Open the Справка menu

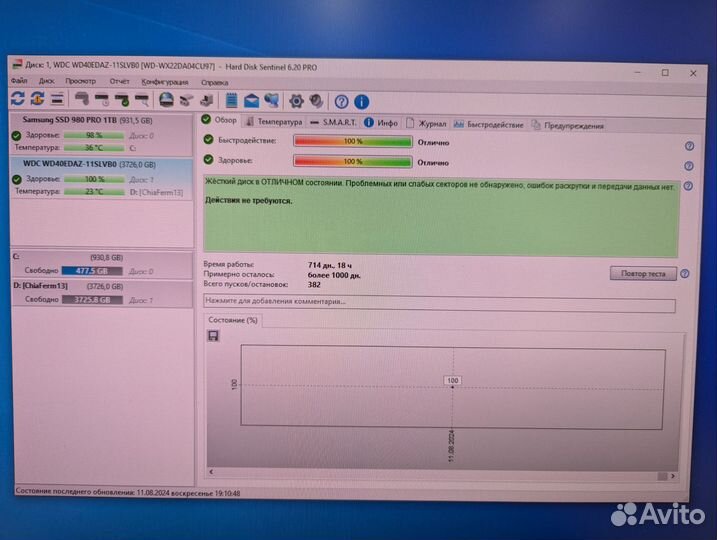pos(214,83)
